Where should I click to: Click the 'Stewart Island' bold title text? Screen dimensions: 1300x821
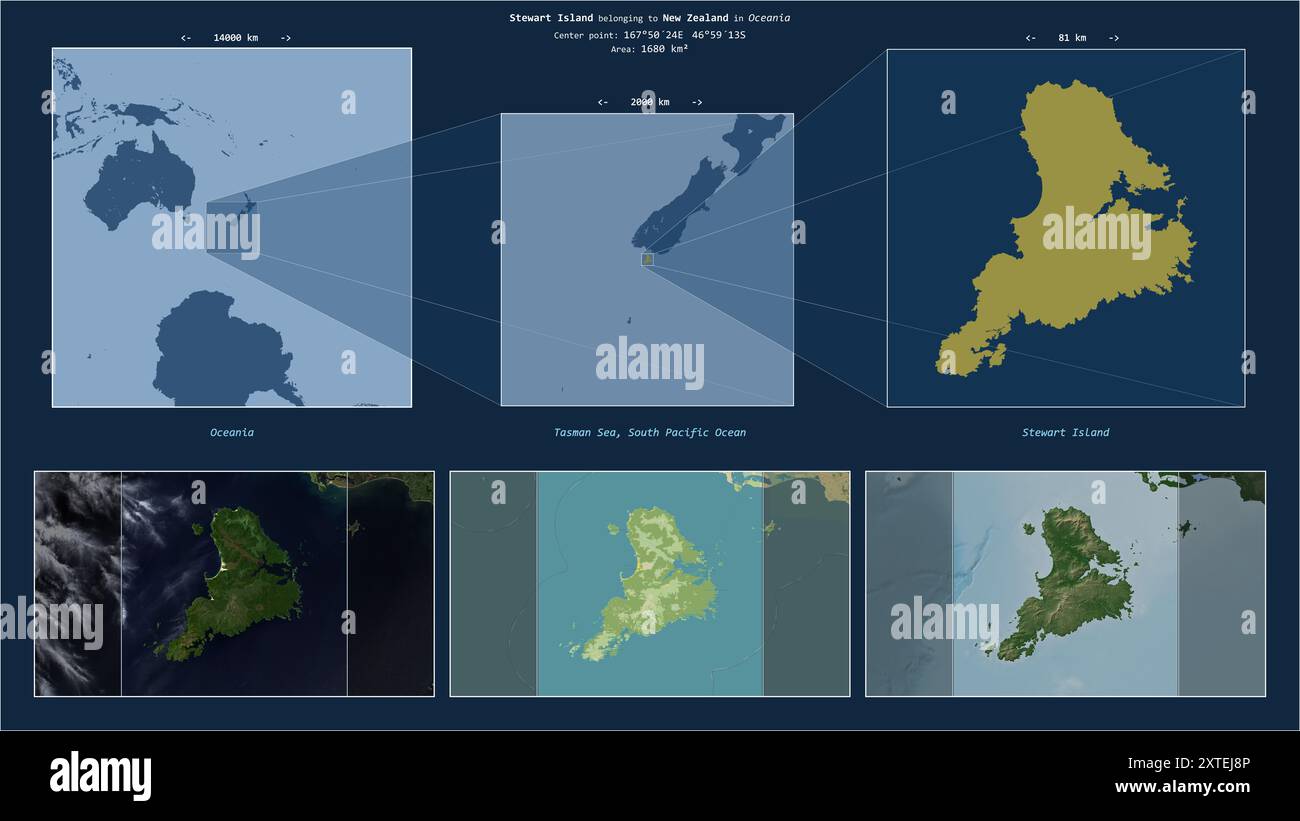point(551,18)
